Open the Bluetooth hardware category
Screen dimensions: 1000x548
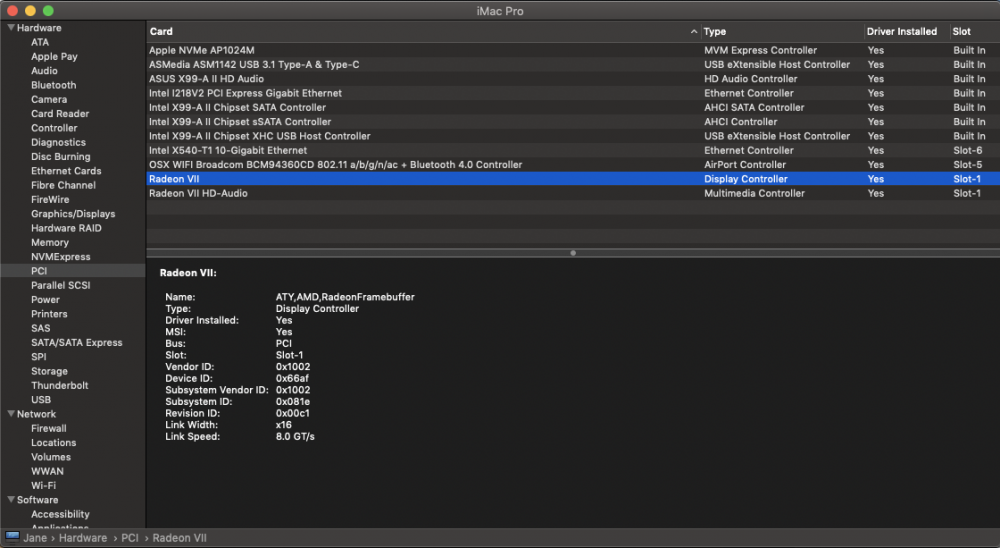[54, 85]
